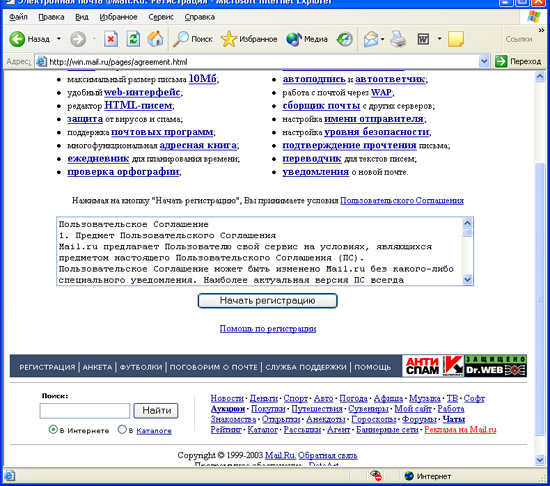
Task: Click СЛУЖБА ПОДДЕРЖКИ in the navigation bar
Action: pos(306,367)
